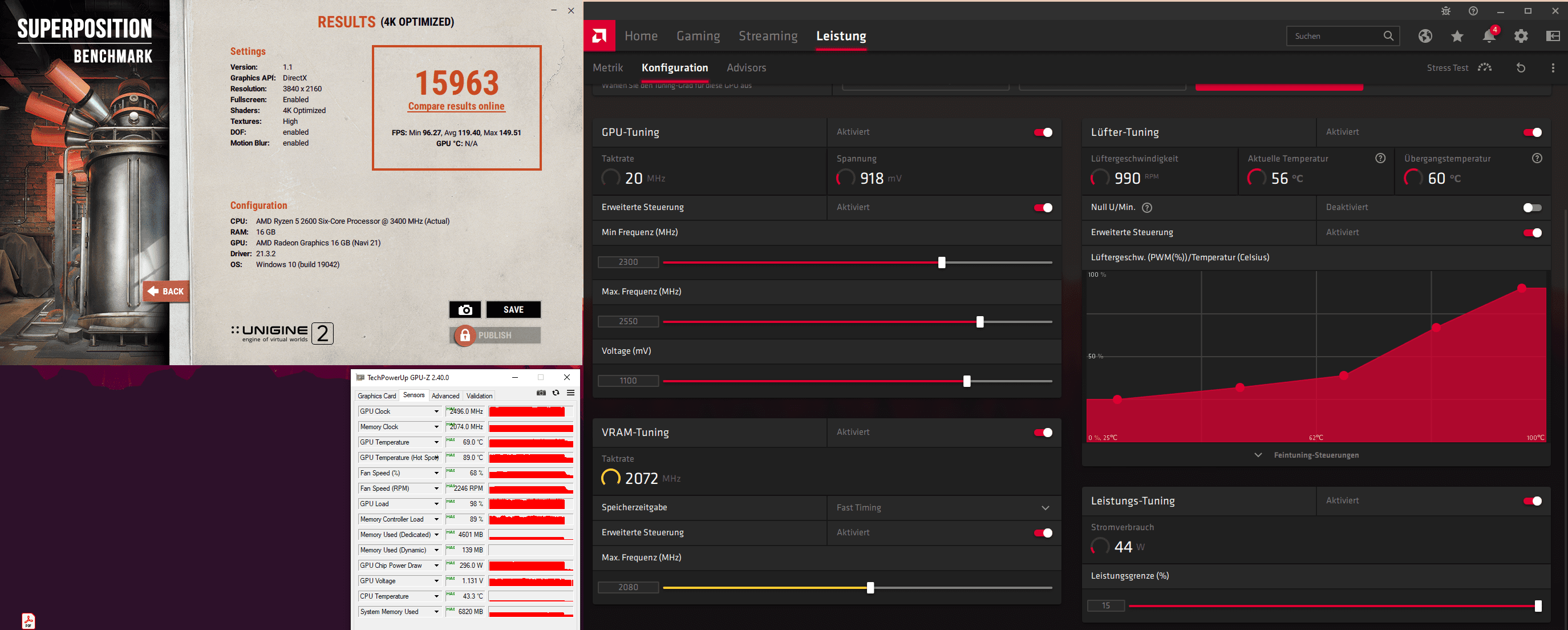Start the Stress Test

click(1459, 67)
